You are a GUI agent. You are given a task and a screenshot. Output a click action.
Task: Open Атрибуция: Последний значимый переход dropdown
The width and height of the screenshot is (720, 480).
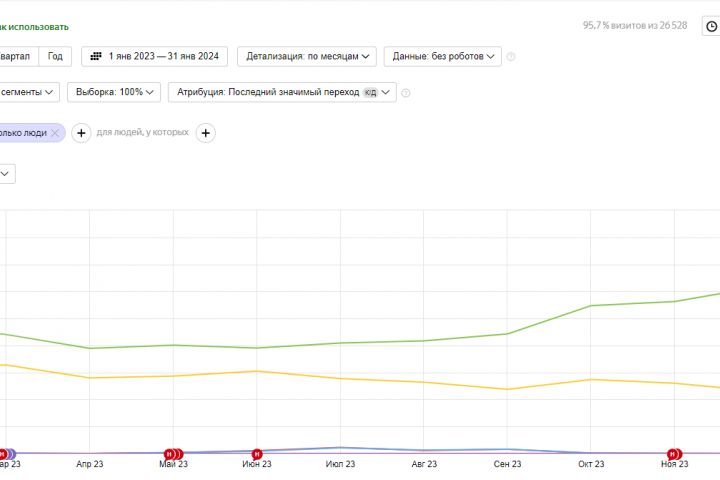282,92
